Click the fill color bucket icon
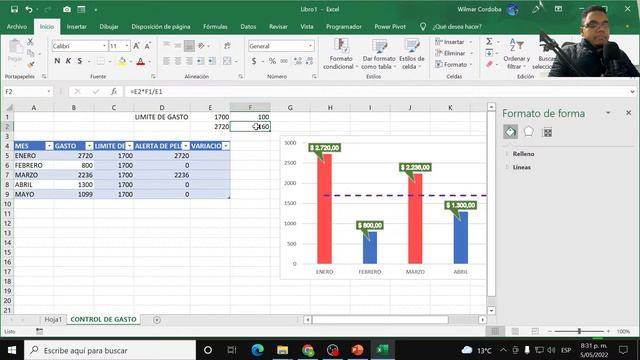This screenshot has width=640, height=360. click(122, 62)
